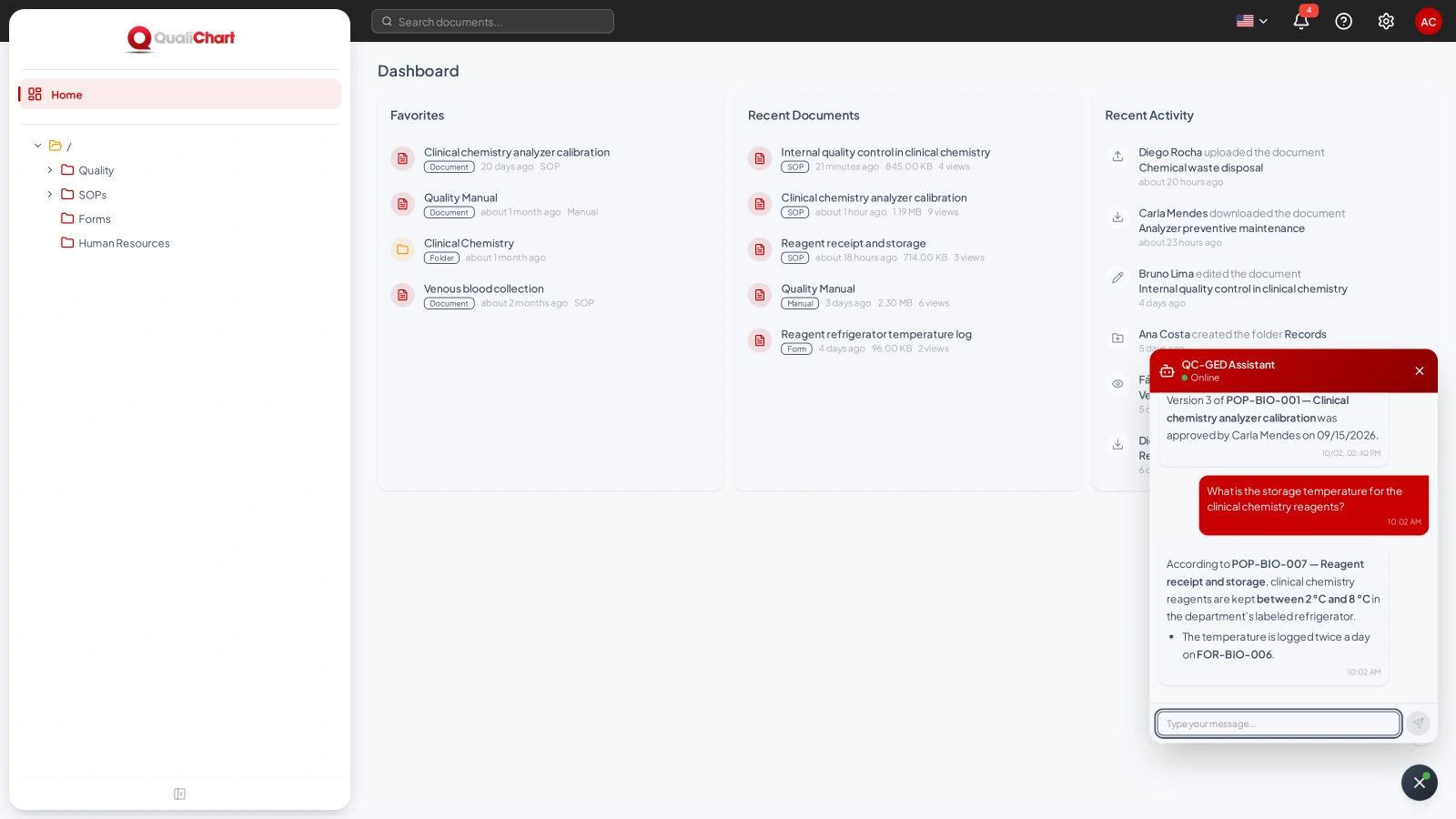
Task: Click download icon beside Carla Mendes activity
Action: pyautogui.click(x=1117, y=217)
